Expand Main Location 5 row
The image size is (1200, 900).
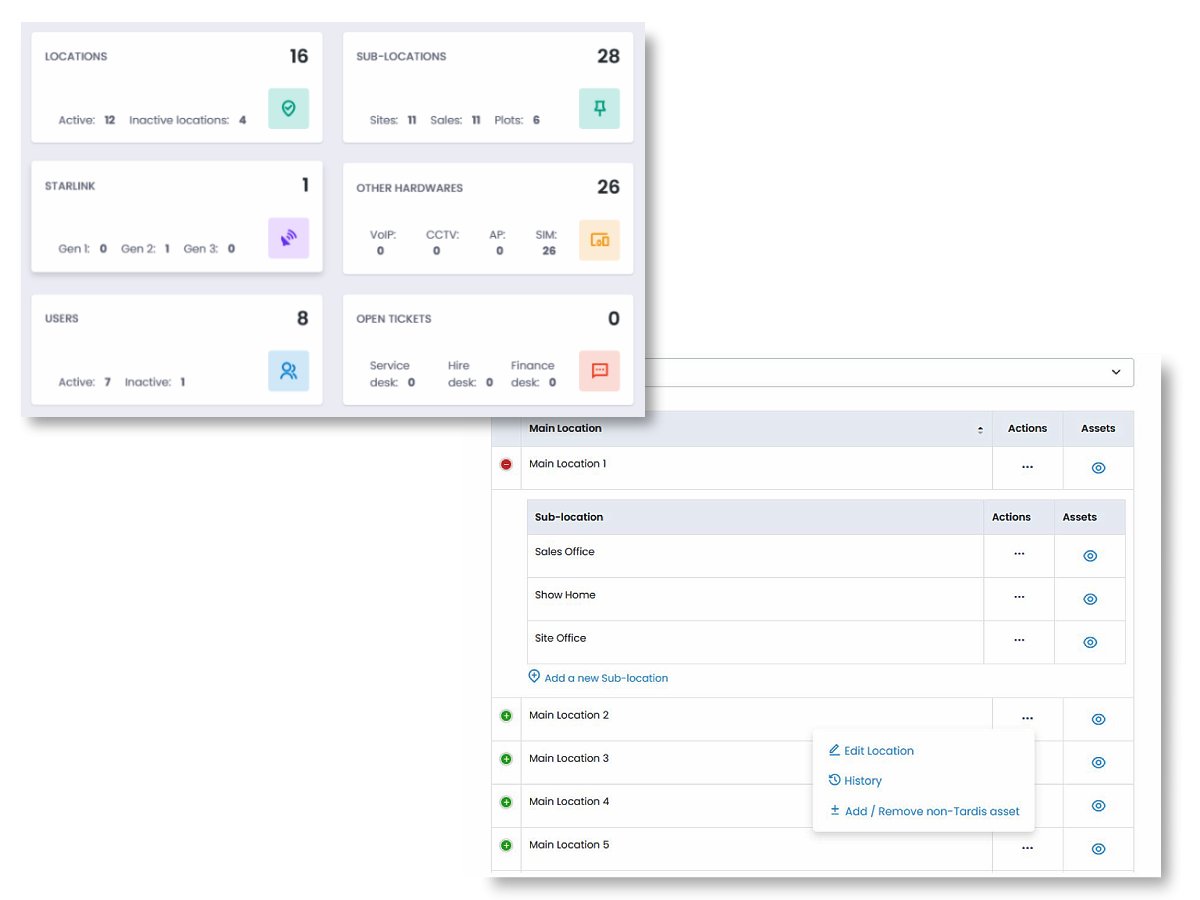(506, 846)
